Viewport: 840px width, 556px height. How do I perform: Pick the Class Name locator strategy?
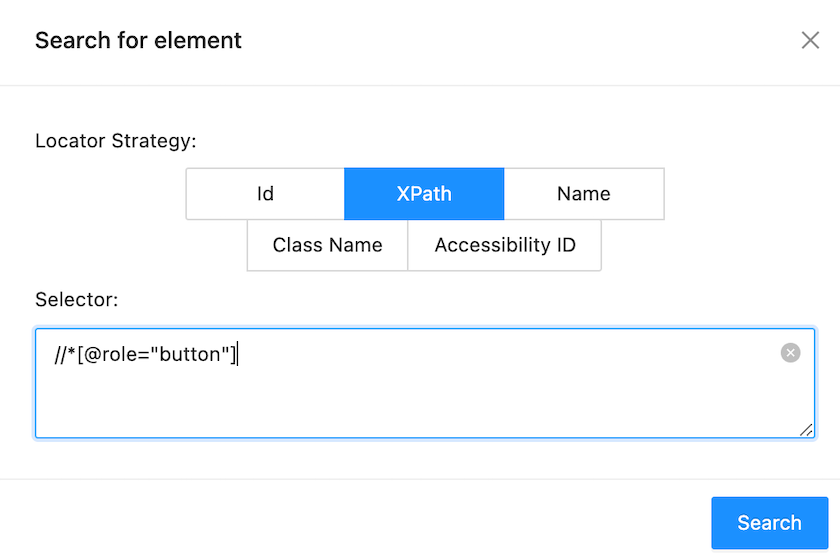click(328, 245)
